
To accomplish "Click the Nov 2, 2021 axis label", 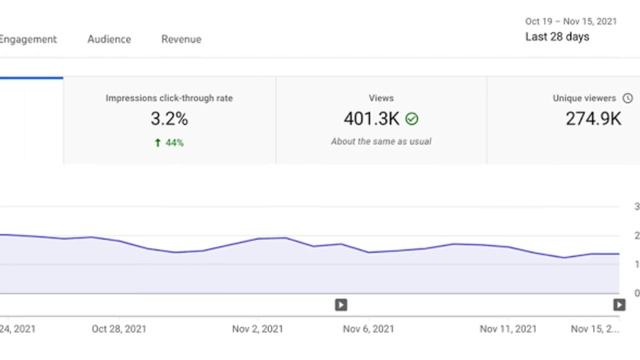I will pyautogui.click(x=258, y=329).
